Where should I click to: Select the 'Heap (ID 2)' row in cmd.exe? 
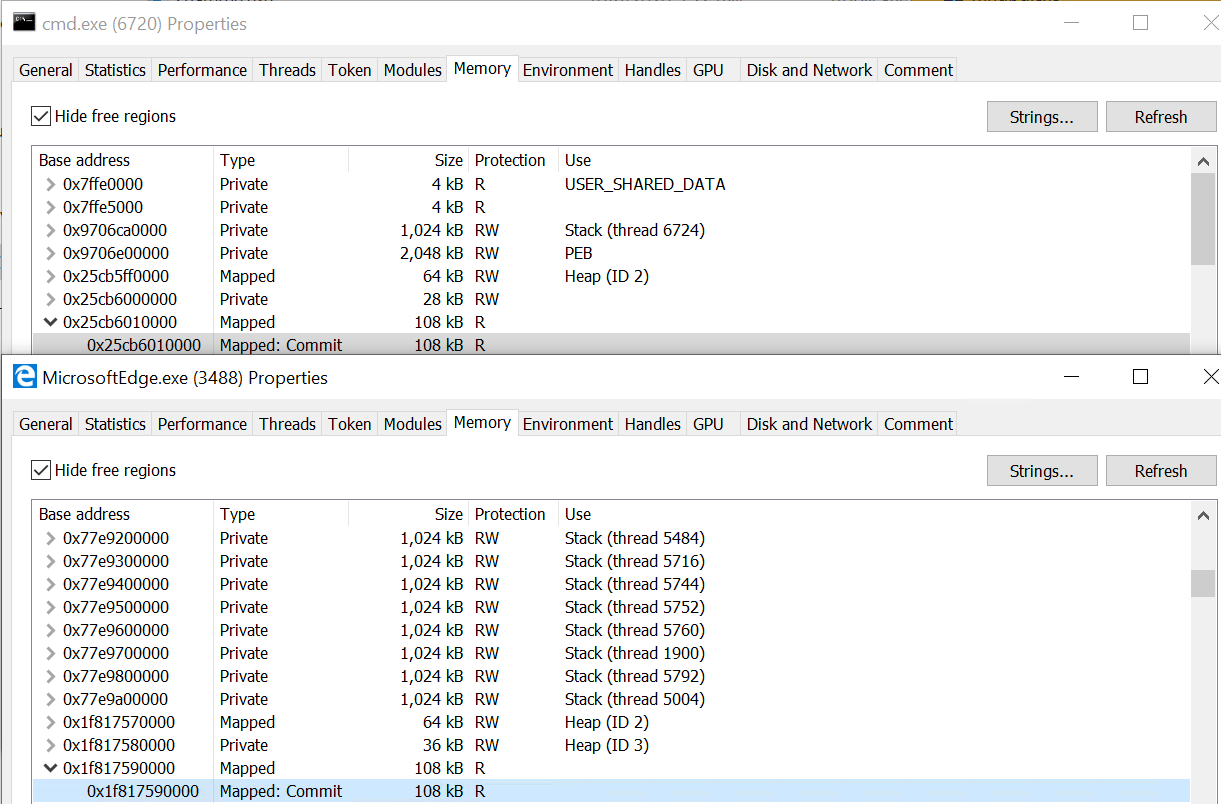click(611, 276)
